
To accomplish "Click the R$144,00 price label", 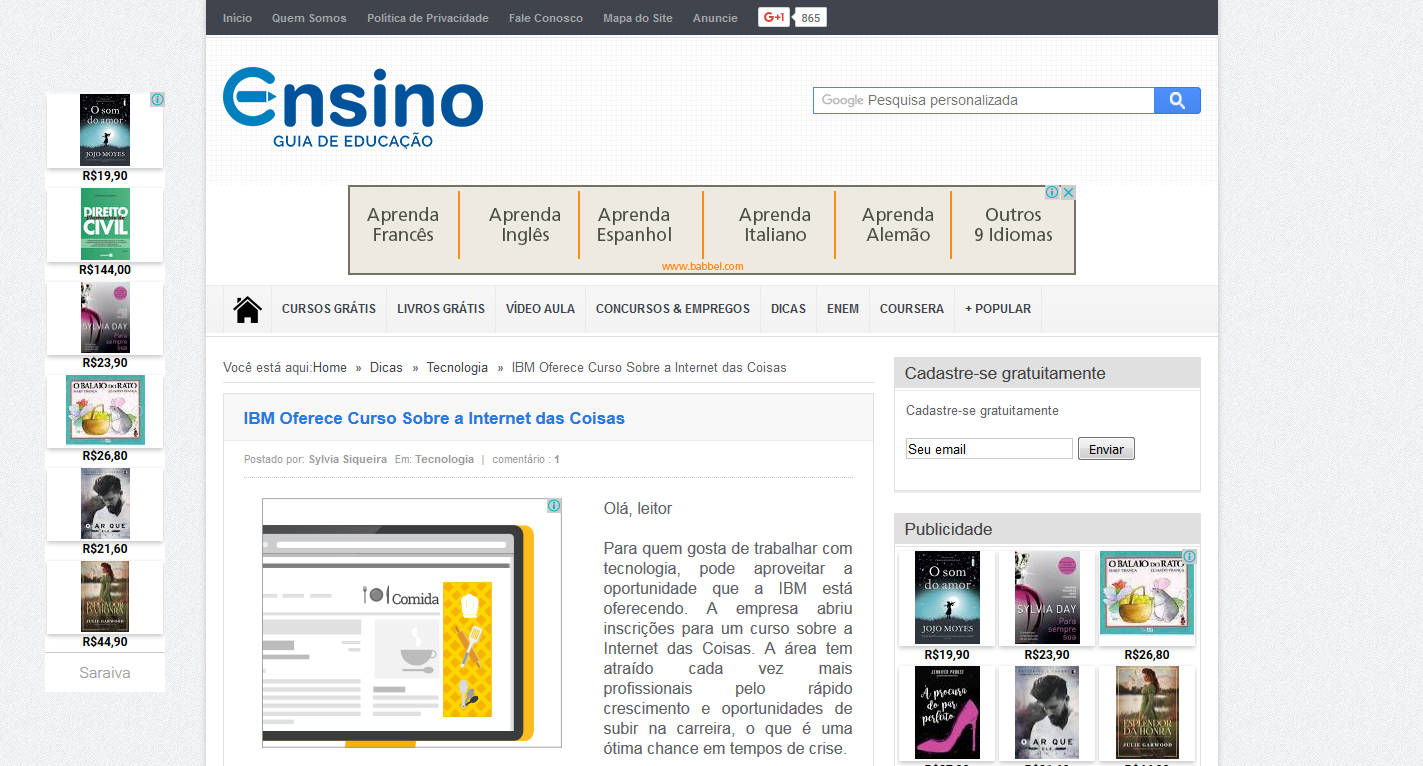I will pyautogui.click(x=105, y=270).
